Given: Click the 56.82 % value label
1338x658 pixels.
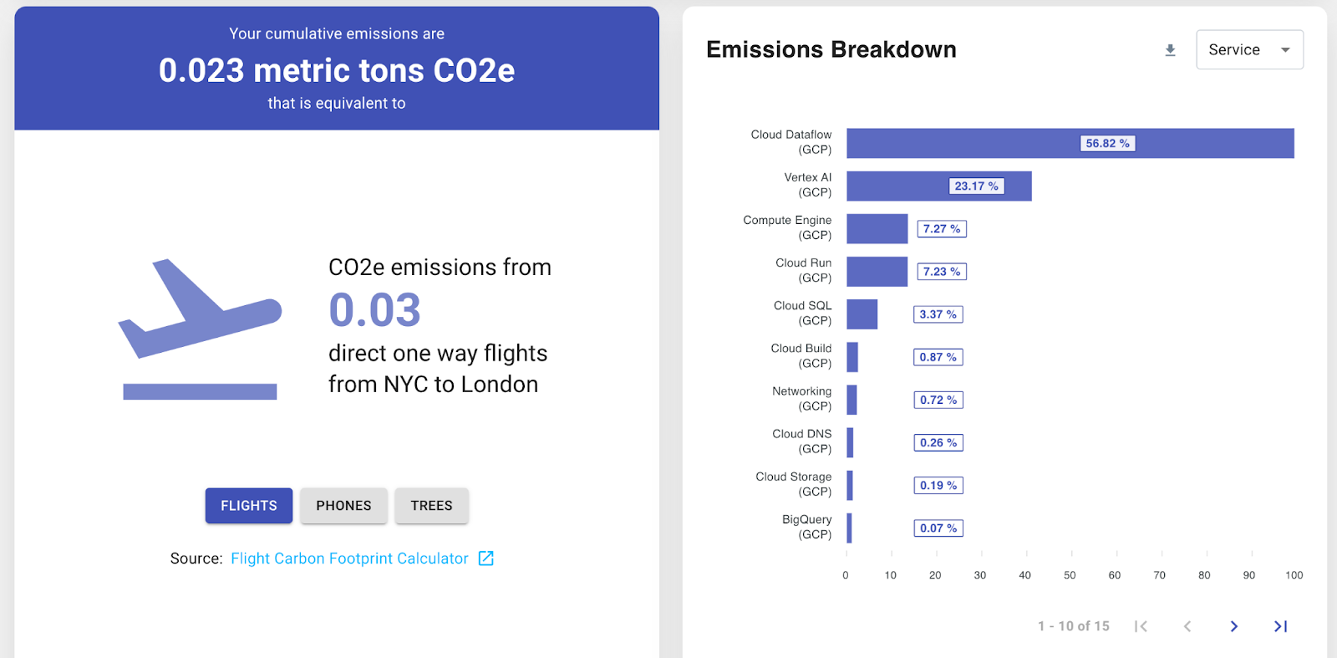Looking at the screenshot, I should (x=1108, y=143).
